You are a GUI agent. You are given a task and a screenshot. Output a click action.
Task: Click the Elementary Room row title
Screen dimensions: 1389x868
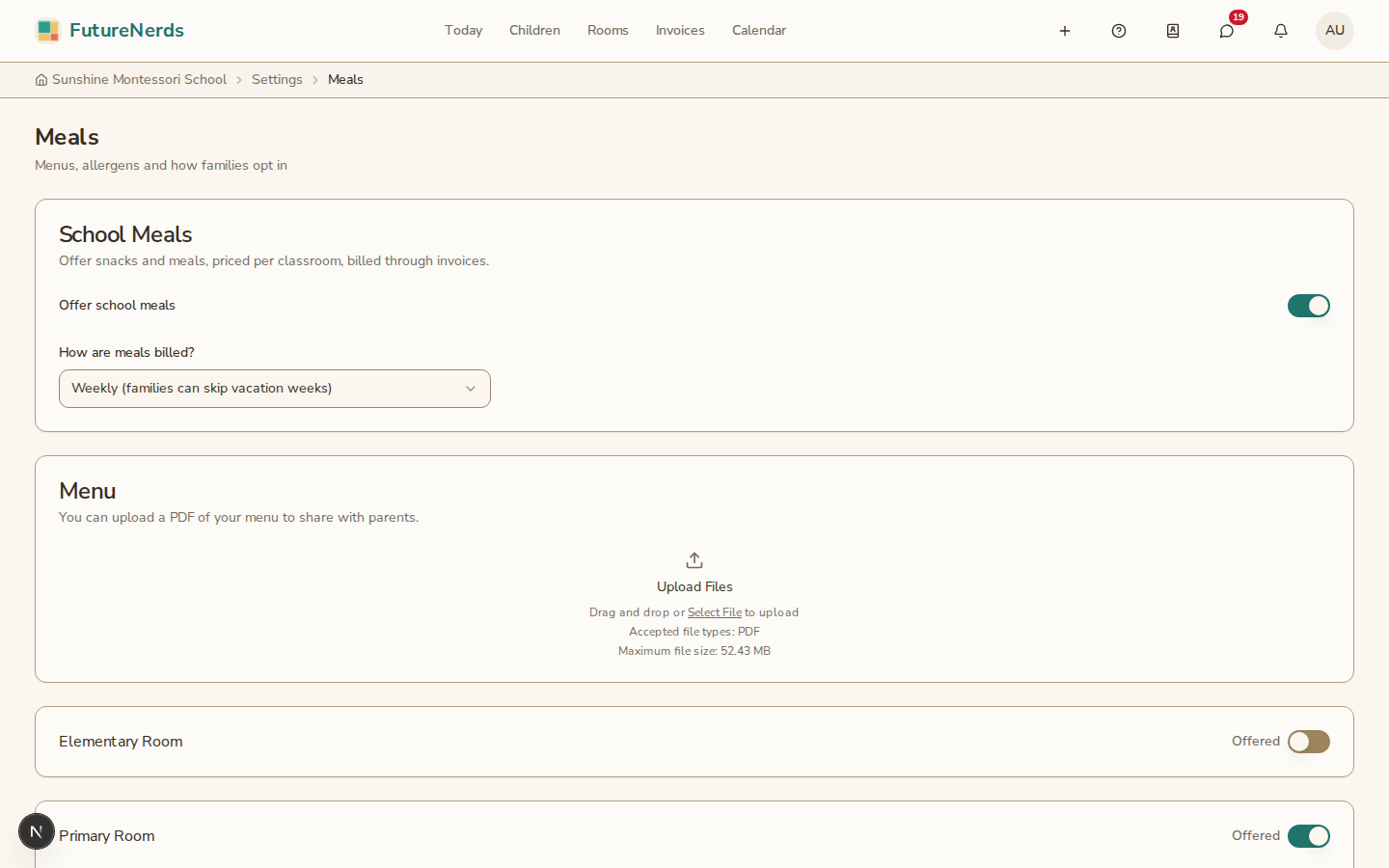121,742
